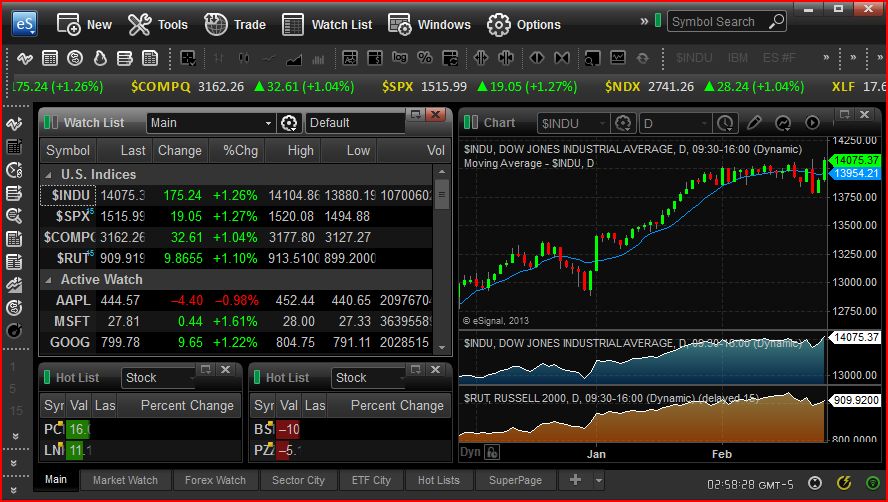Viewport: 888px width, 502px height.
Task: Open the eSignal application logo menu
Action: [24, 24]
